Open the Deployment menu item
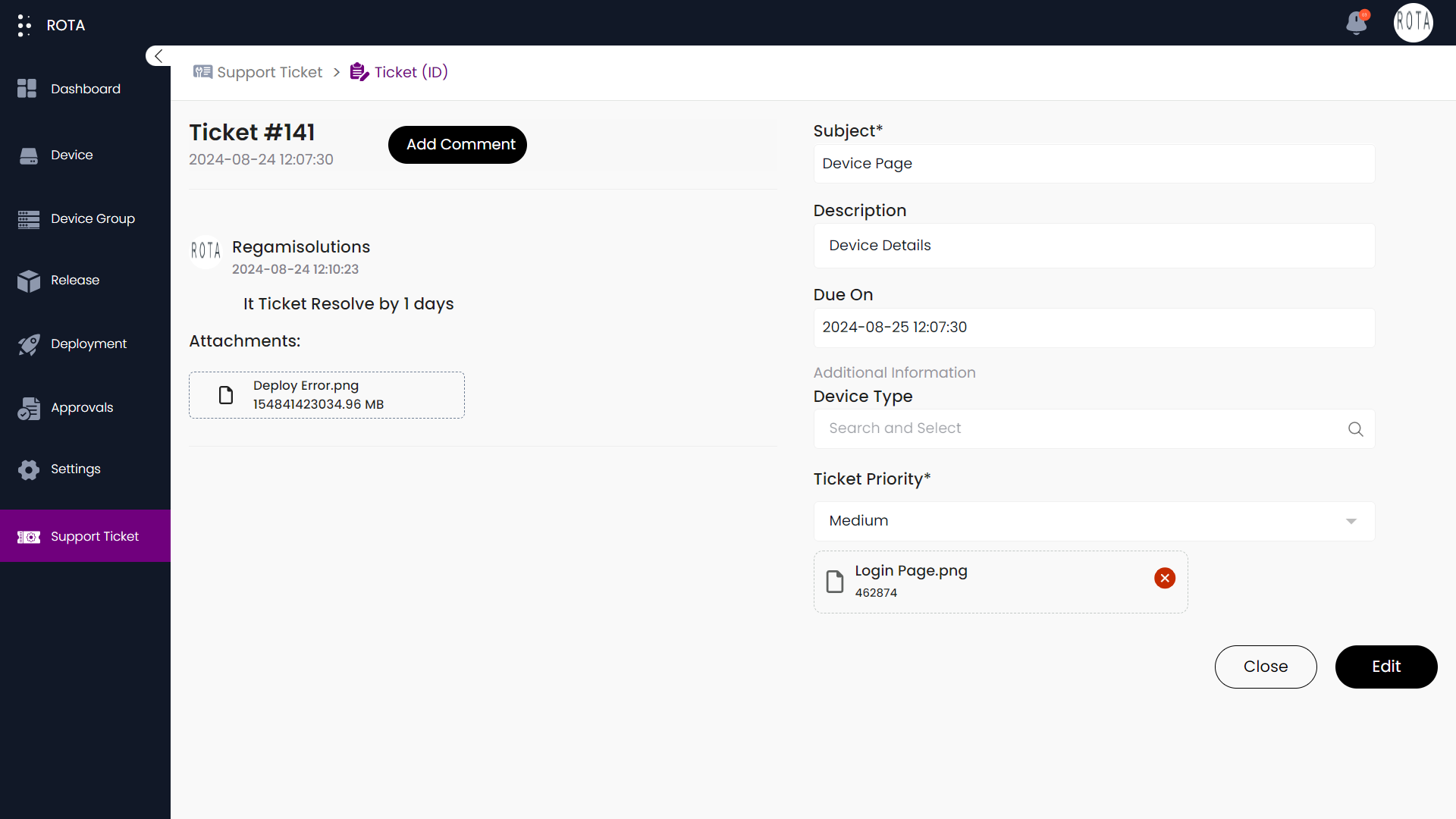This screenshot has height=819, width=1456. 85,344
